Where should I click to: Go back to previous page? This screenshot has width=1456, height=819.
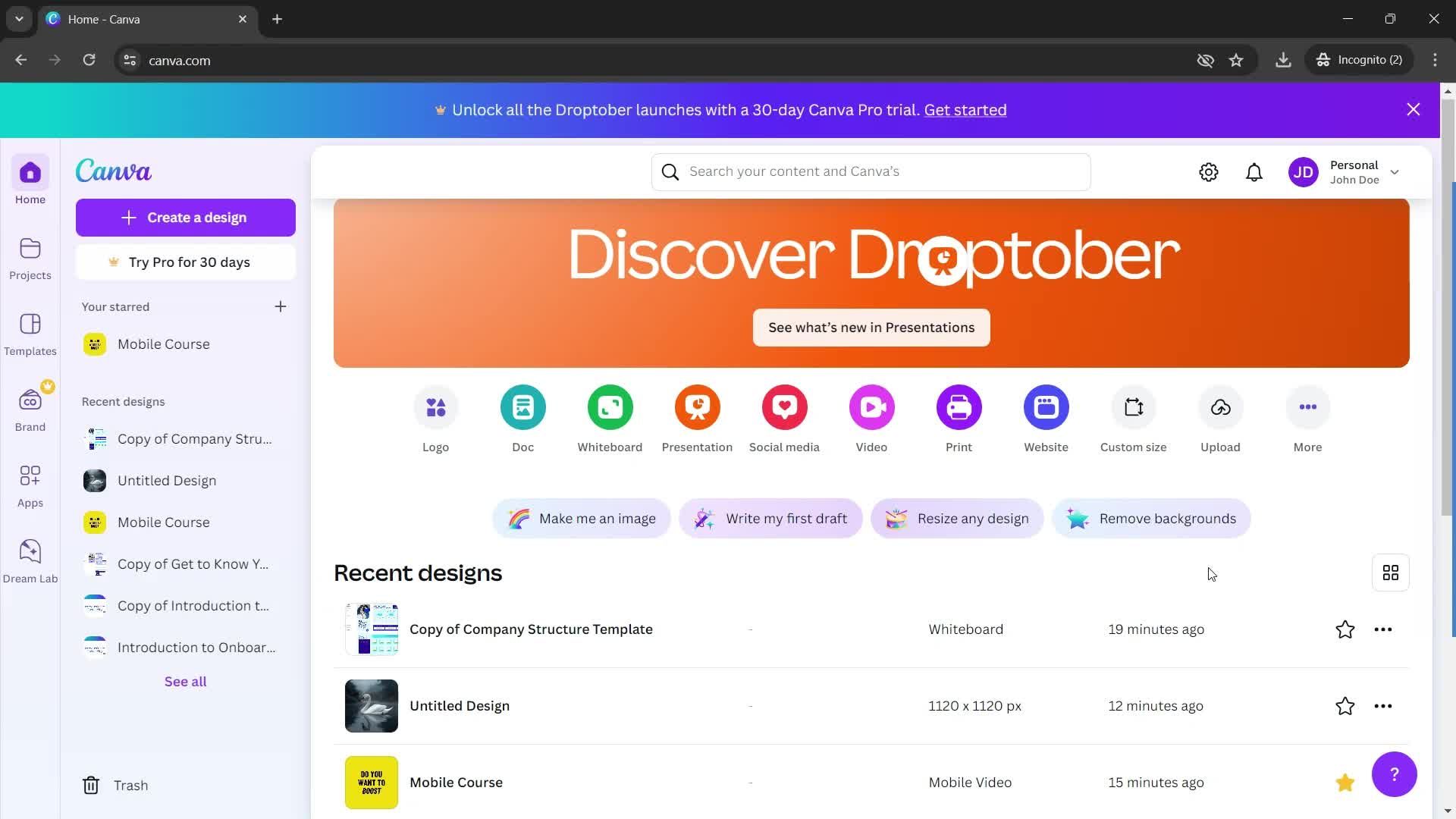click(21, 60)
